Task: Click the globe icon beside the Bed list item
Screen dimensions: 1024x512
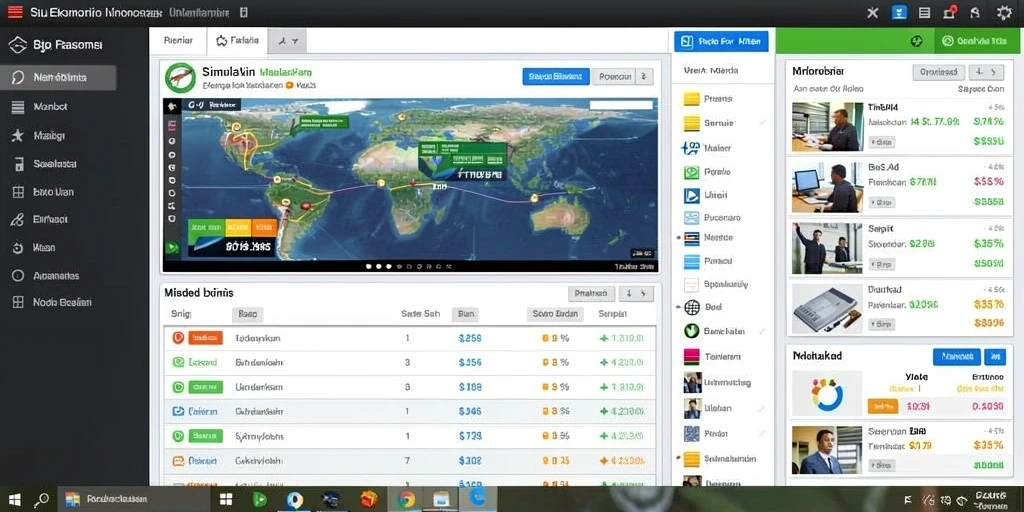Action: pos(692,306)
